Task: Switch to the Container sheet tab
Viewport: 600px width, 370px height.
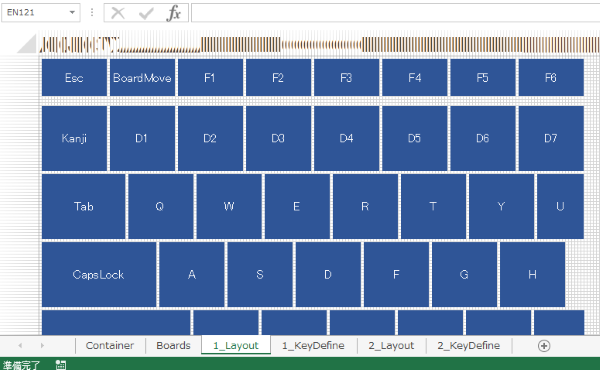Action: [110, 346]
